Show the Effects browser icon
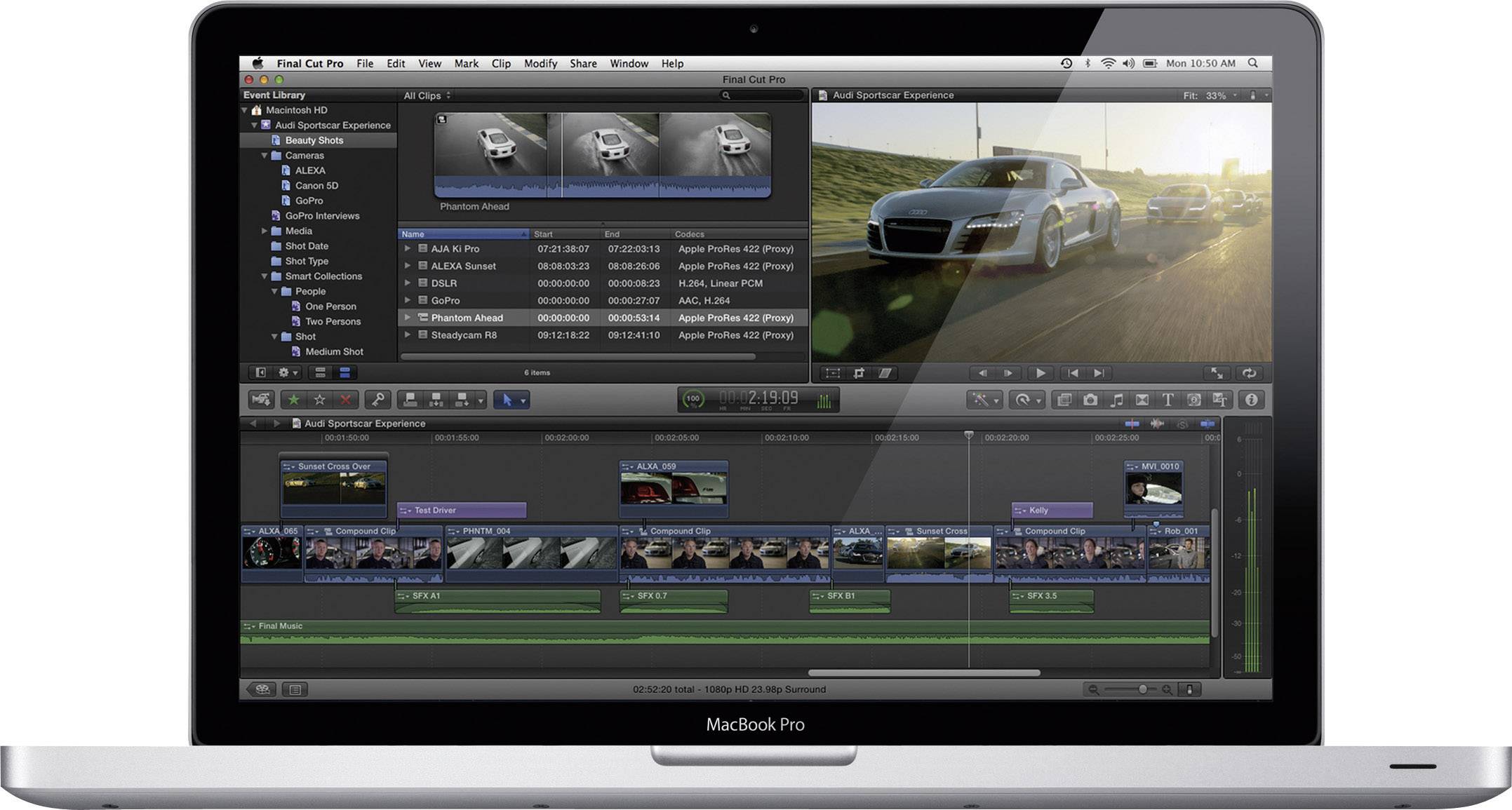 pos(1064,400)
